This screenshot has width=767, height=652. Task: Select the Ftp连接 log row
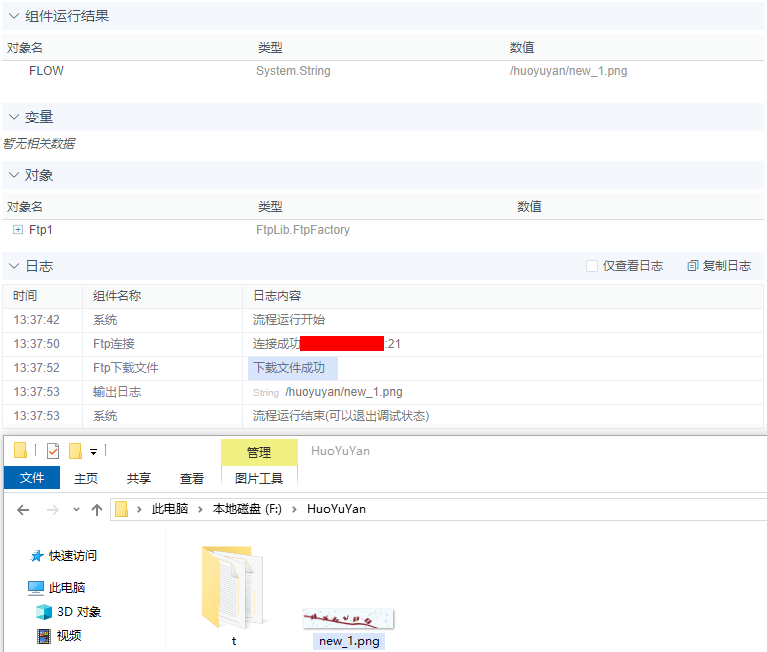point(383,344)
